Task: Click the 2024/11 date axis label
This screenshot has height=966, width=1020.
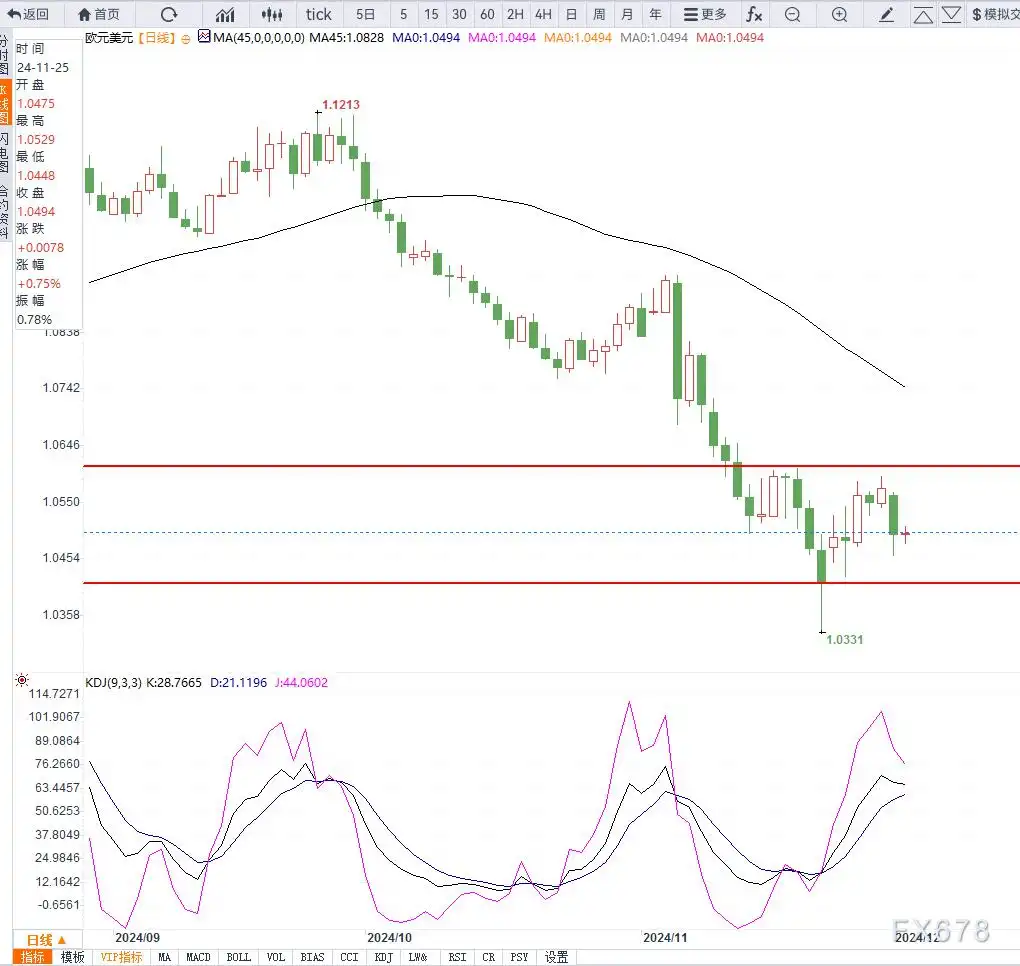Action: click(665, 937)
